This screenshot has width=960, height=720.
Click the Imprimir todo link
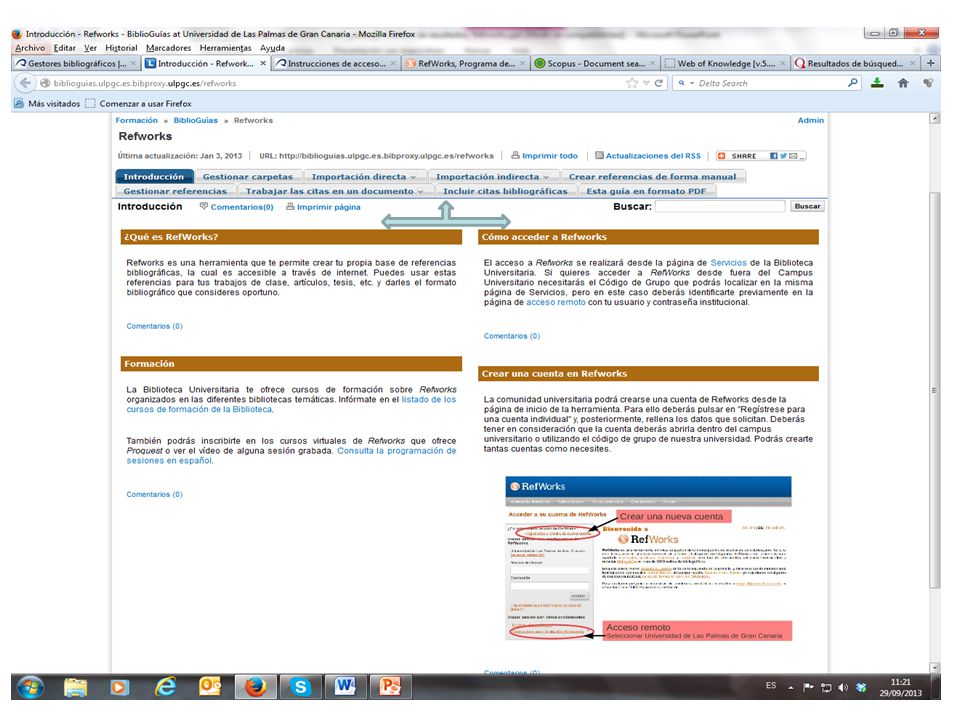[544, 156]
